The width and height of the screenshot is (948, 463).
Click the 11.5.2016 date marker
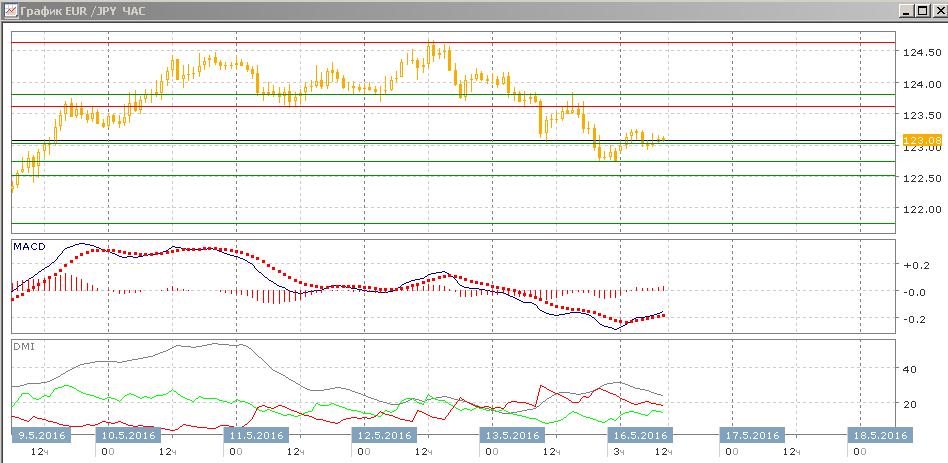coord(257,435)
